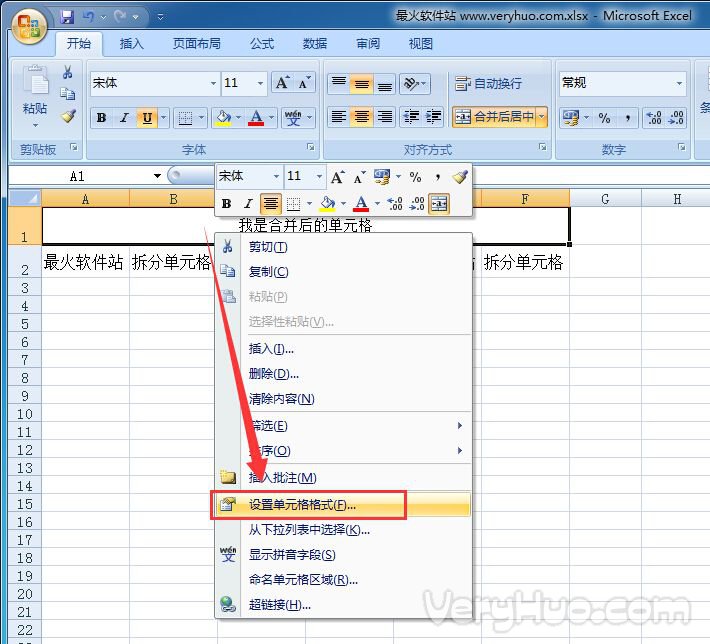This screenshot has height=644, width=710.
Task: Choose 复制(C) from context menu
Action: [x=343, y=272]
